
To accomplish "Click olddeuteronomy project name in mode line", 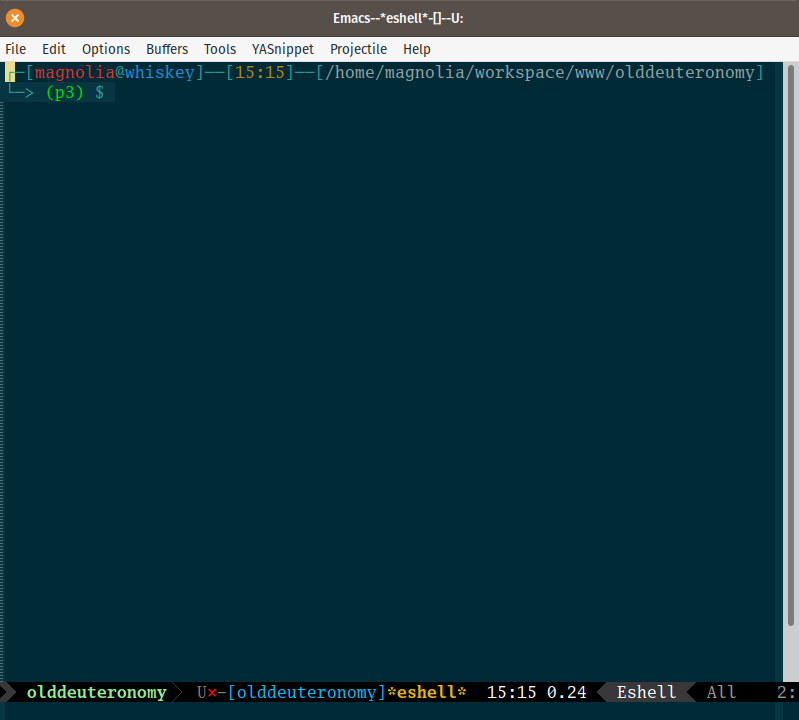I will 96,692.
